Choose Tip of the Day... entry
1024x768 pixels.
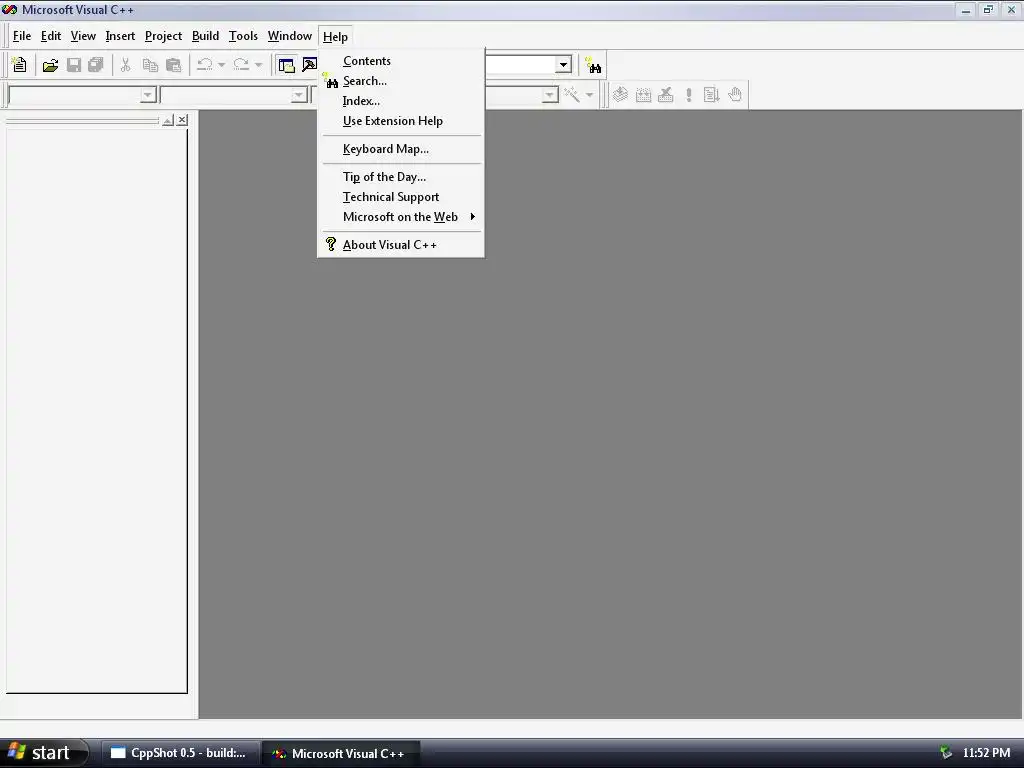(x=401, y=177)
